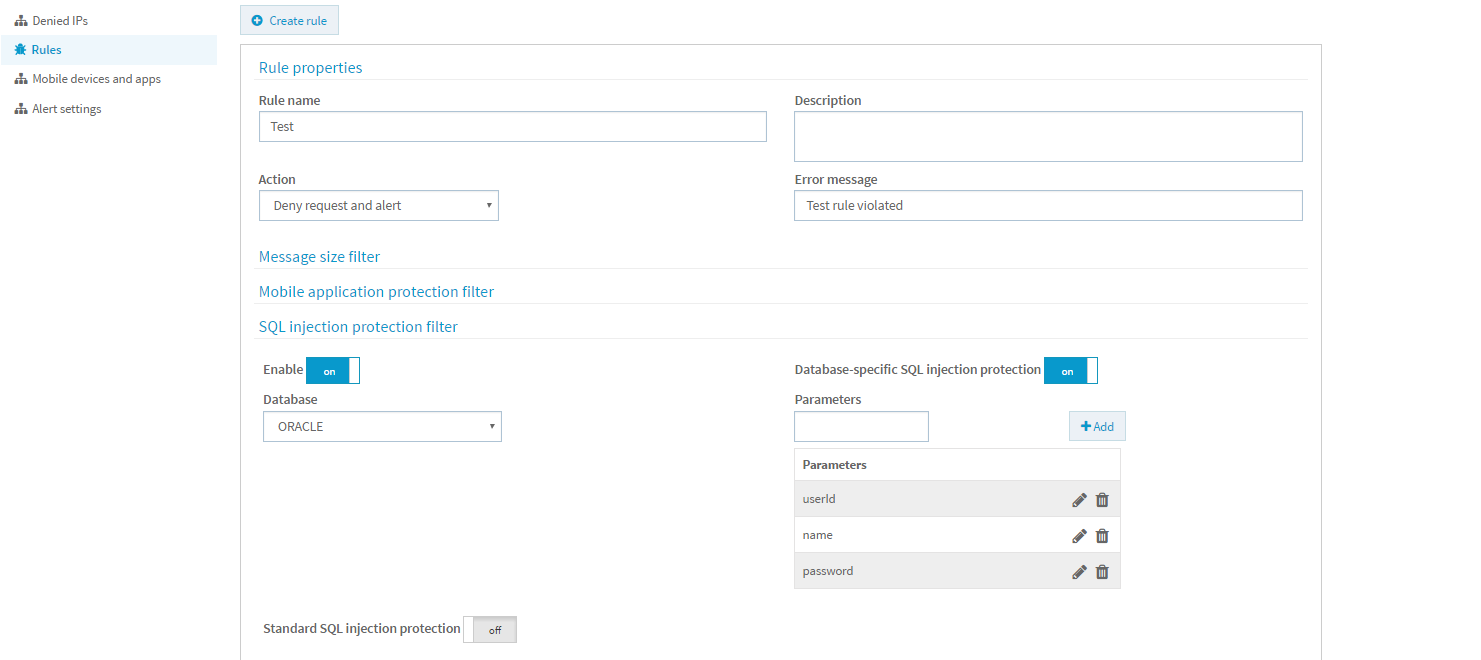
Task: Disable Database-specific SQL injection protection
Action: pos(1069,370)
